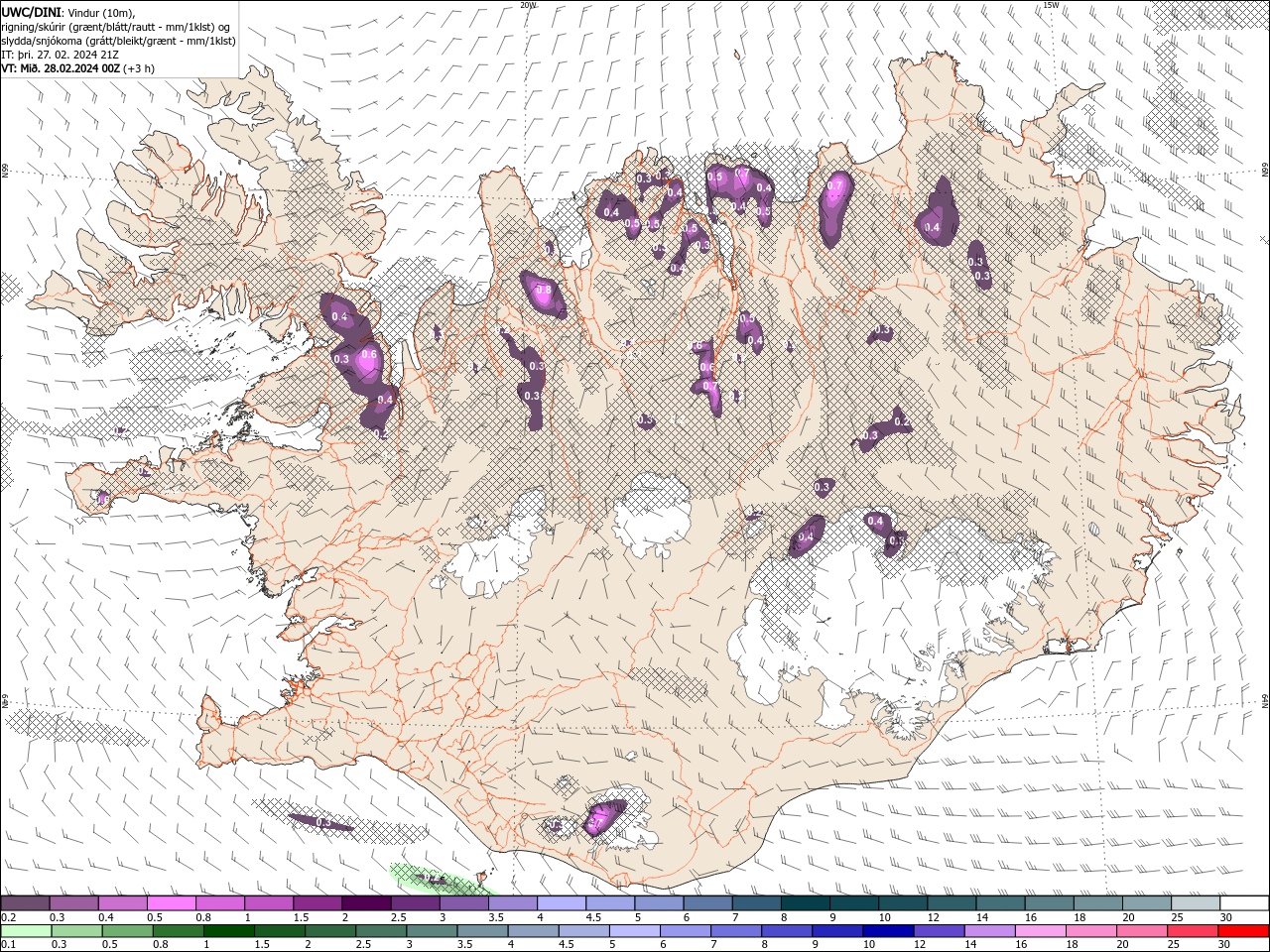This screenshot has width=1270, height=952.
Task: Click the bright pink 0.5 snow scale swatch
Action: click(x=171, y=903)
